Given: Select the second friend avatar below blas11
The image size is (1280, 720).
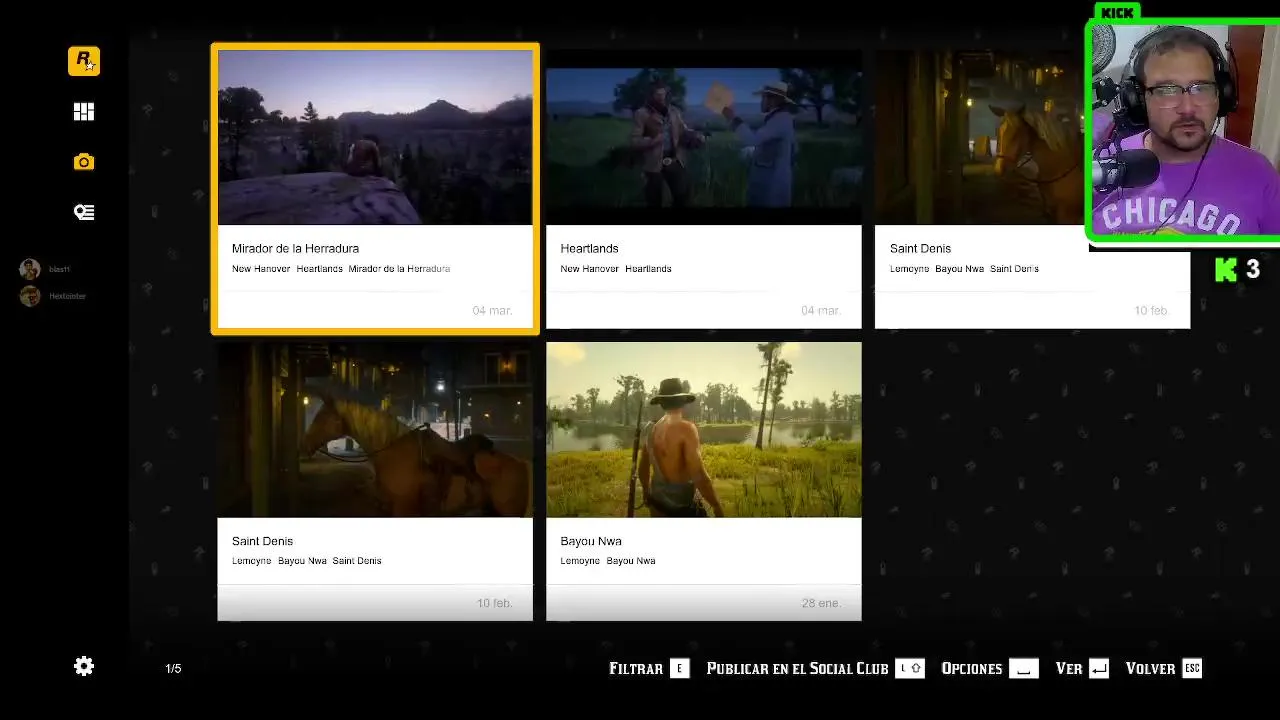Looking at the screenshot, I should coord(30,296).
